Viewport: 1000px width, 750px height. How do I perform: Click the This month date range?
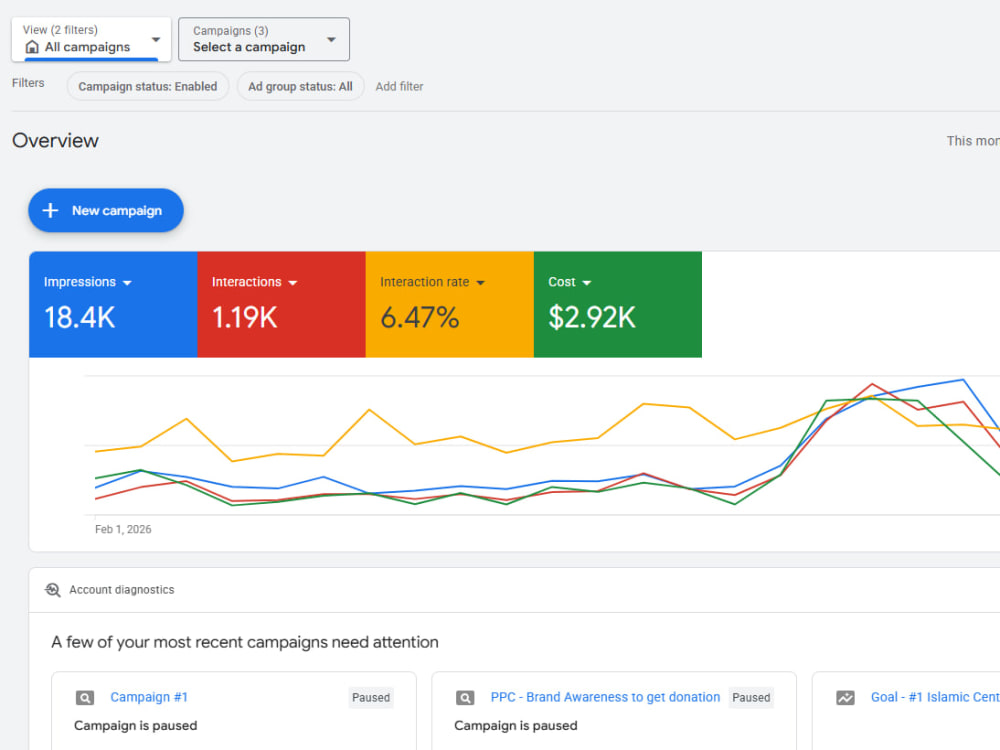click(973, 141)
